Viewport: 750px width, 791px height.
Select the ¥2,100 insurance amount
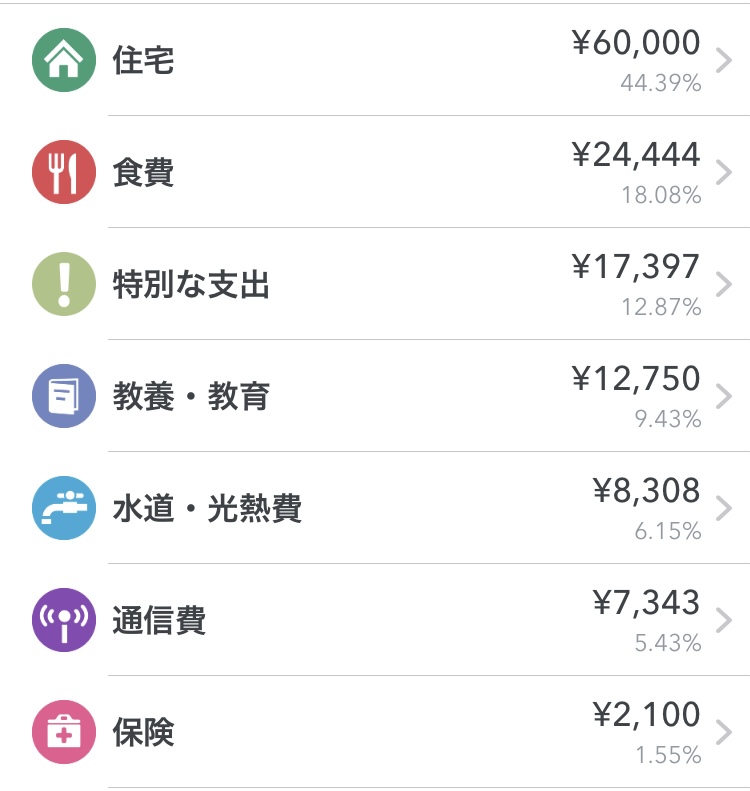tap(647, 714)
